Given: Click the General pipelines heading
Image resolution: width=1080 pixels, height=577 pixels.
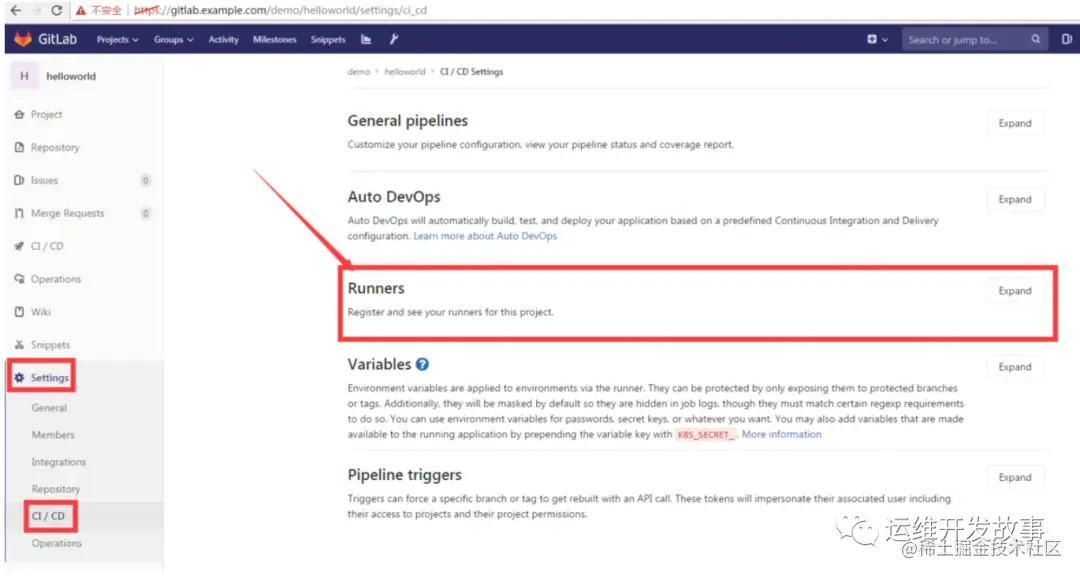Looking at the screenshot, I should click(408, 120).
